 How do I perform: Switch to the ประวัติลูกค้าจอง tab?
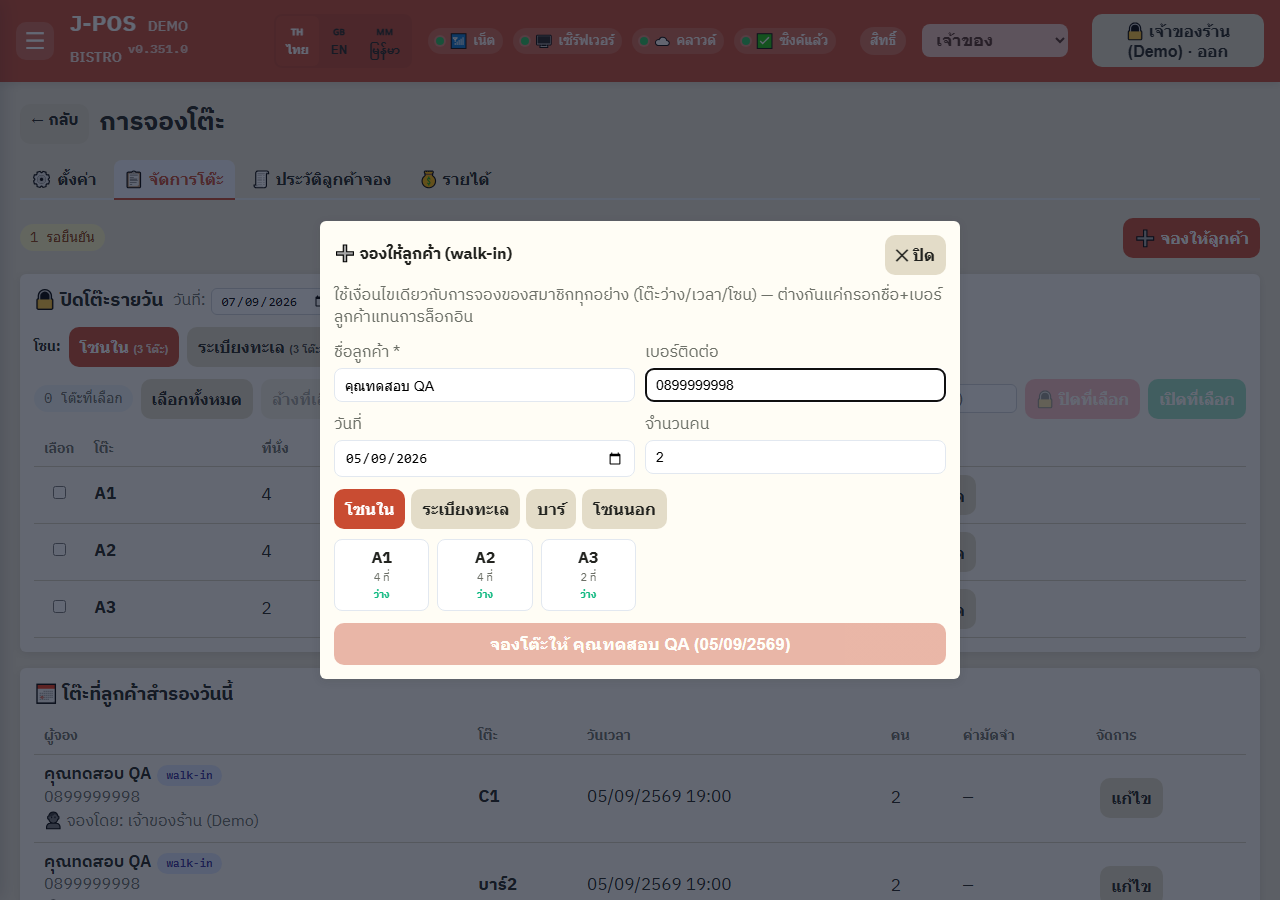tap(321, 180)
